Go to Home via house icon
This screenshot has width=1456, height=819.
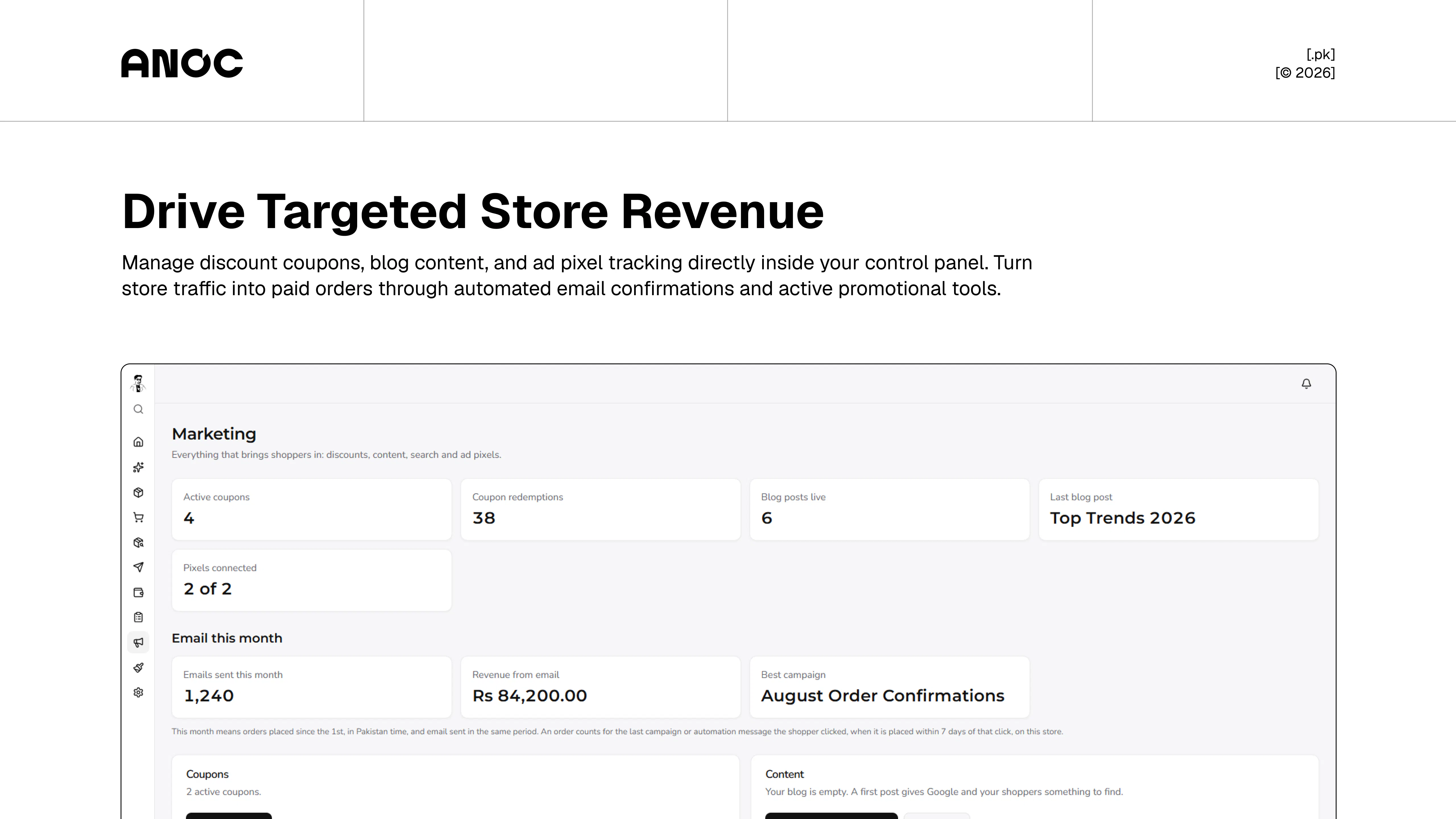pos(138,442)
